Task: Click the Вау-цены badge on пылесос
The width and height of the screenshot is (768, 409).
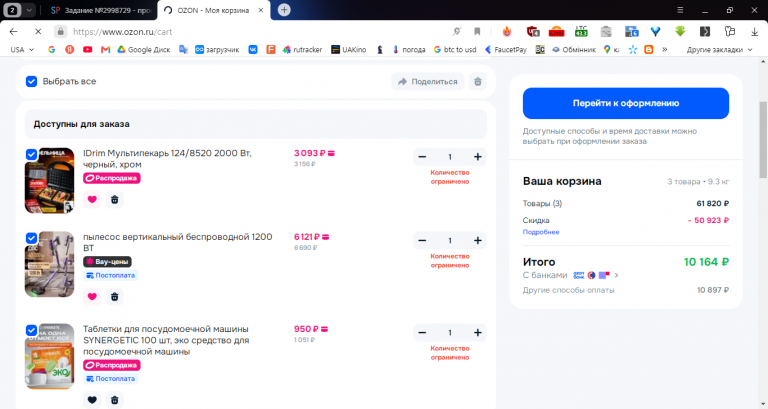Action: click(107, 262)
